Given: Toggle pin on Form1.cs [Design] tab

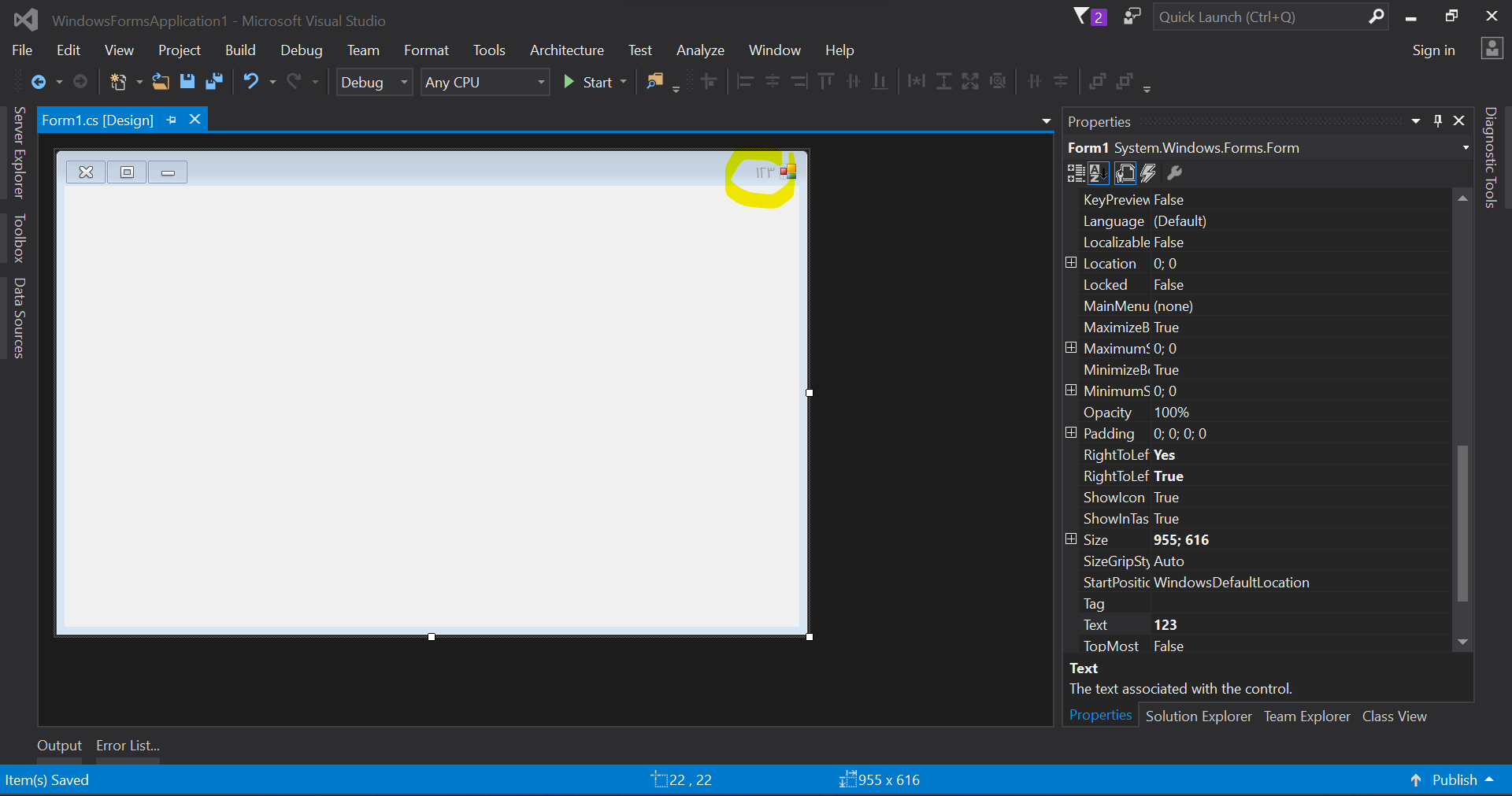Looking at the screenshot, I should click(x=171, y=120).
